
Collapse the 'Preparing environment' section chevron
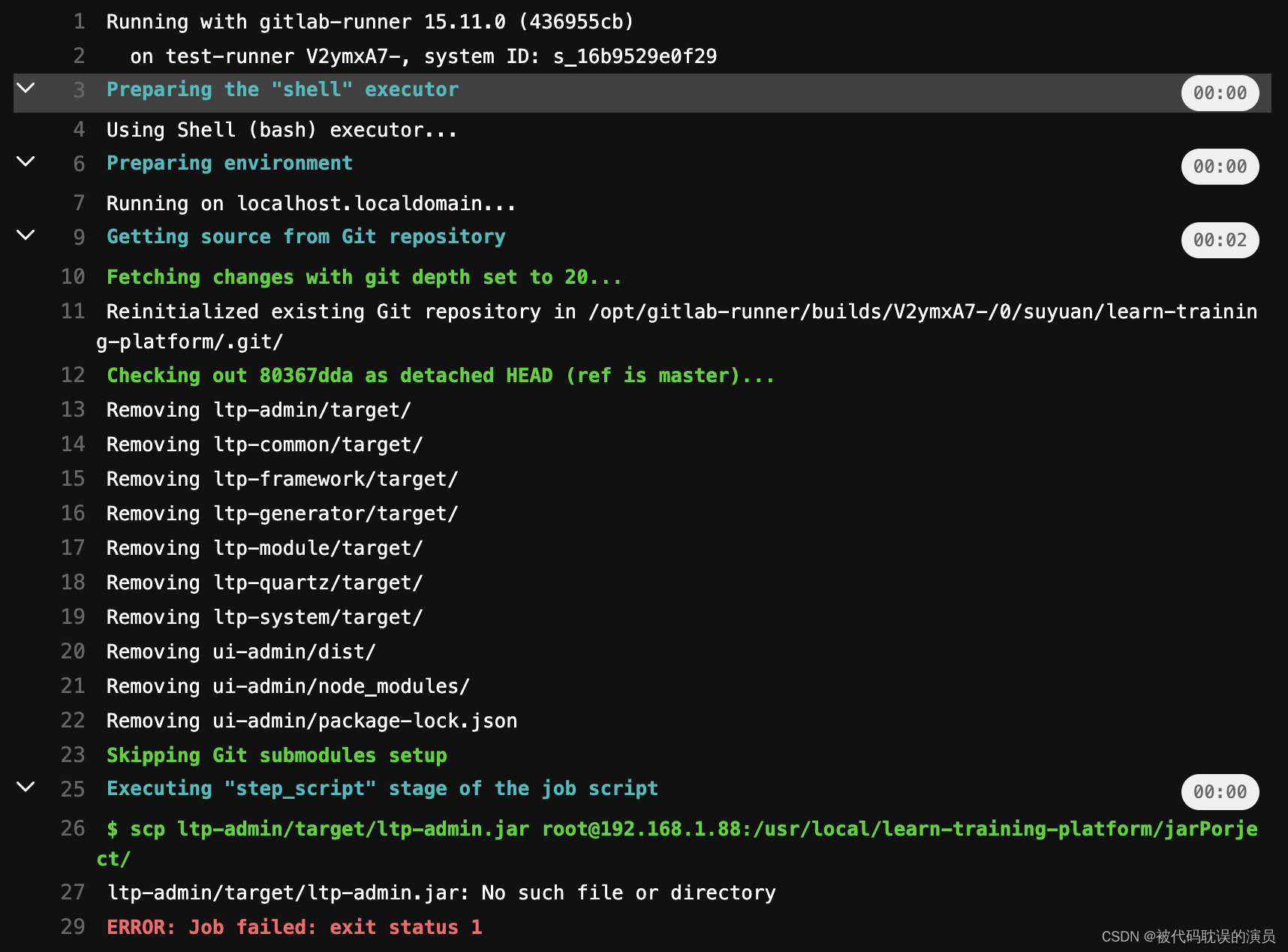(x=26, y=161)
